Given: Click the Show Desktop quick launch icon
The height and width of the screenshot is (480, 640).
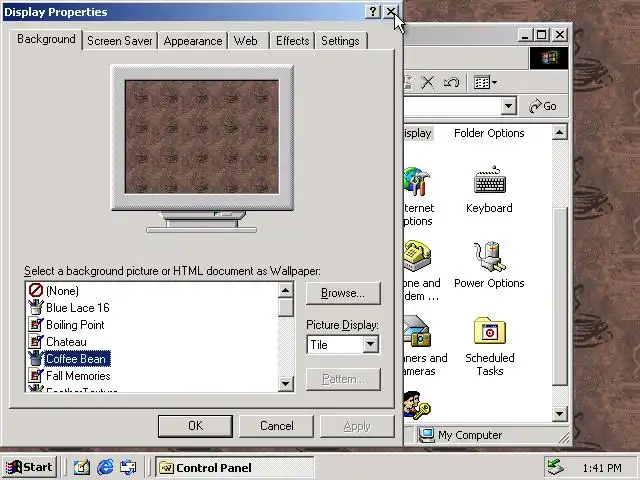Looking at the screenshot, I should click(x=82, y=467).
